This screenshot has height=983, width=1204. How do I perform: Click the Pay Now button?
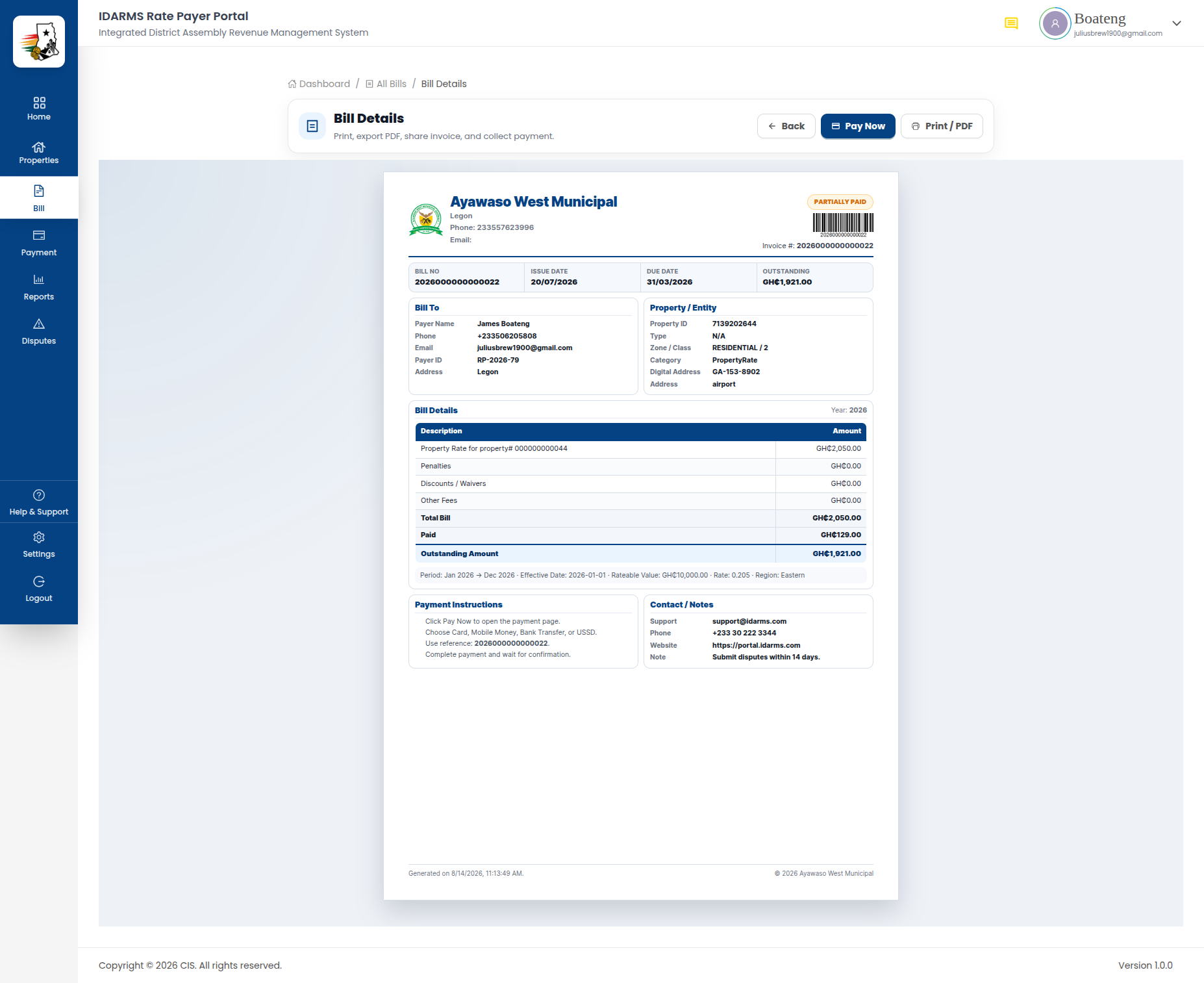(x=858, y=126)
